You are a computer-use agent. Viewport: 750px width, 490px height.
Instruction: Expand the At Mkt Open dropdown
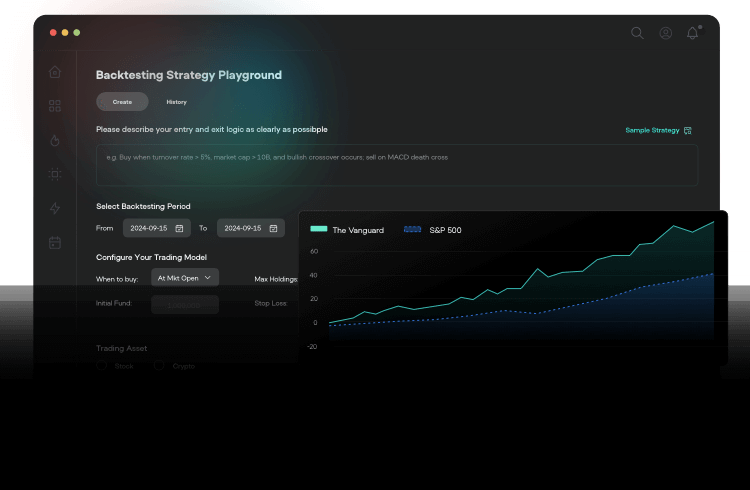click(184, 278)
